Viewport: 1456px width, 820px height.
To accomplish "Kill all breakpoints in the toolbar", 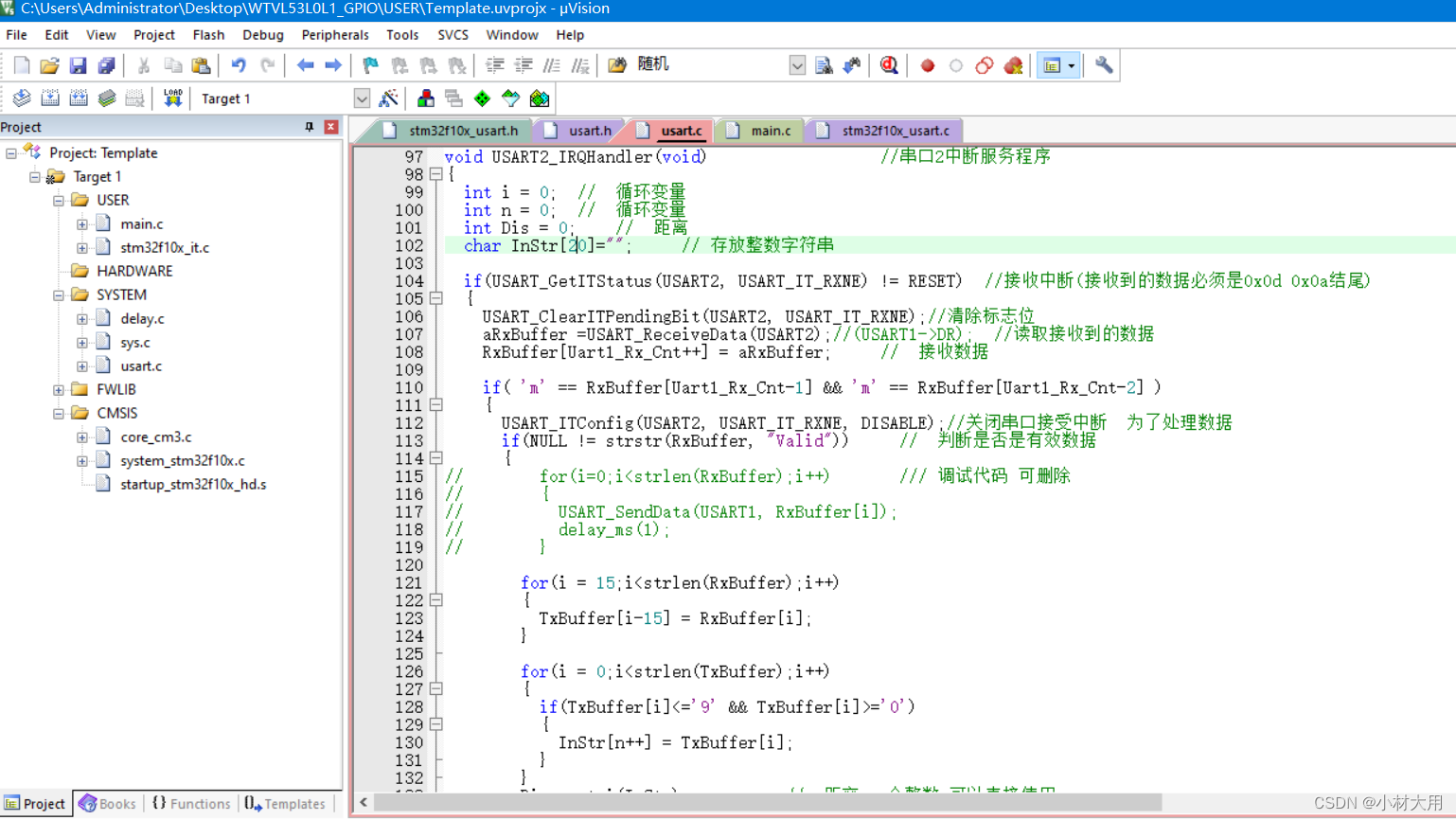I will coord(1013,65).
